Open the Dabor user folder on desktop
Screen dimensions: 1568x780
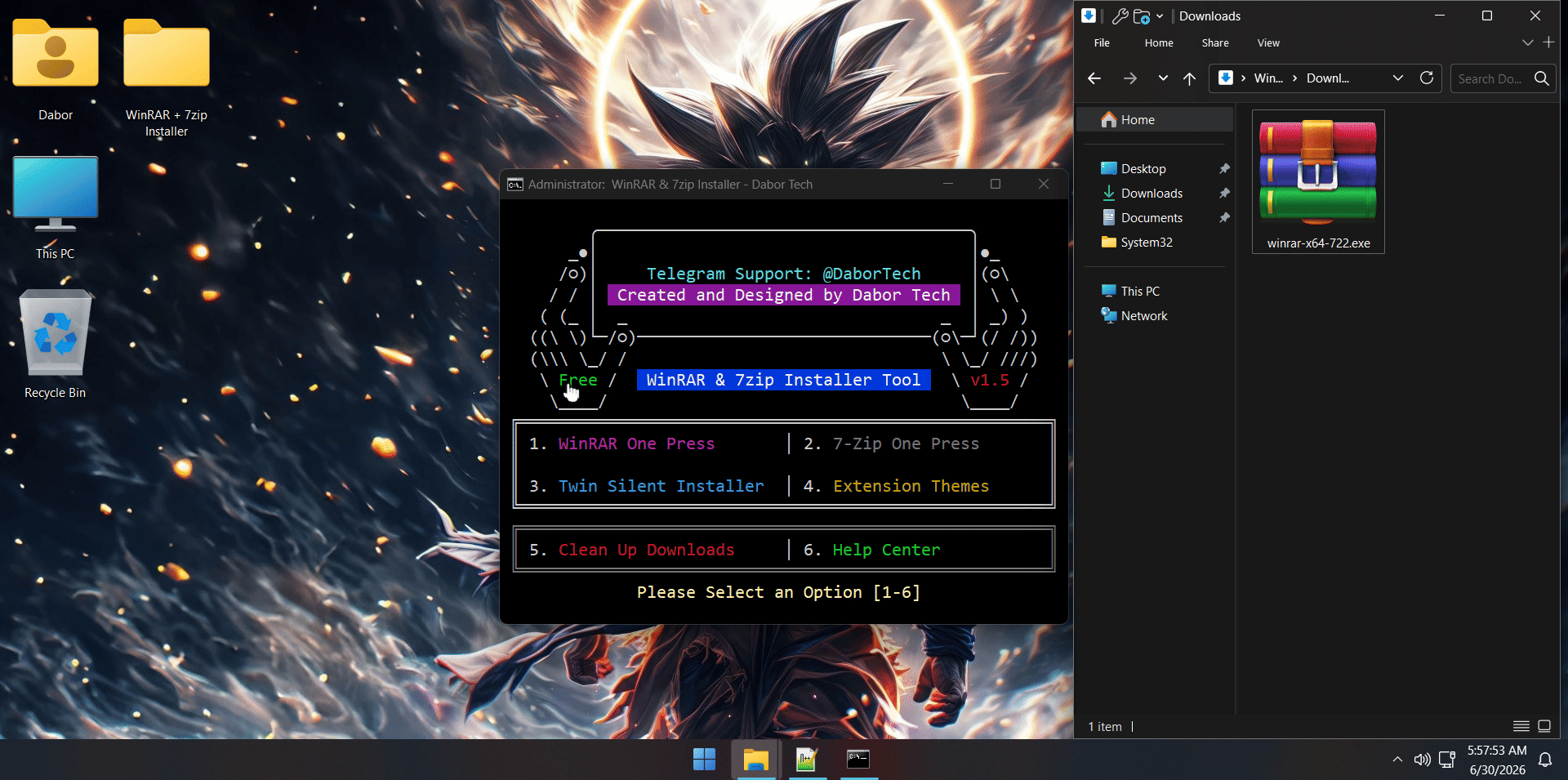(56, 69)
